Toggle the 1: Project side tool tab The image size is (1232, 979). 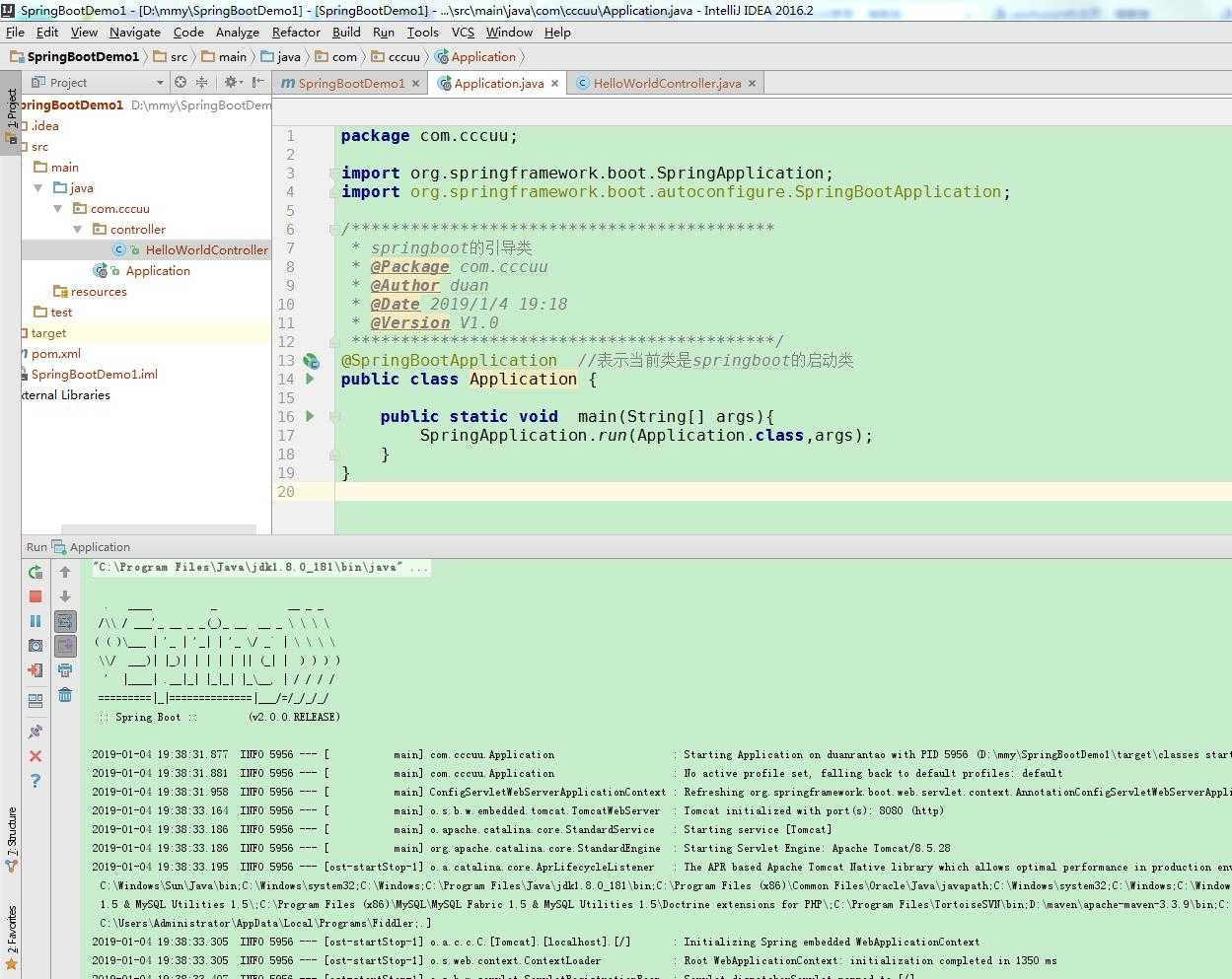[11, 114]
